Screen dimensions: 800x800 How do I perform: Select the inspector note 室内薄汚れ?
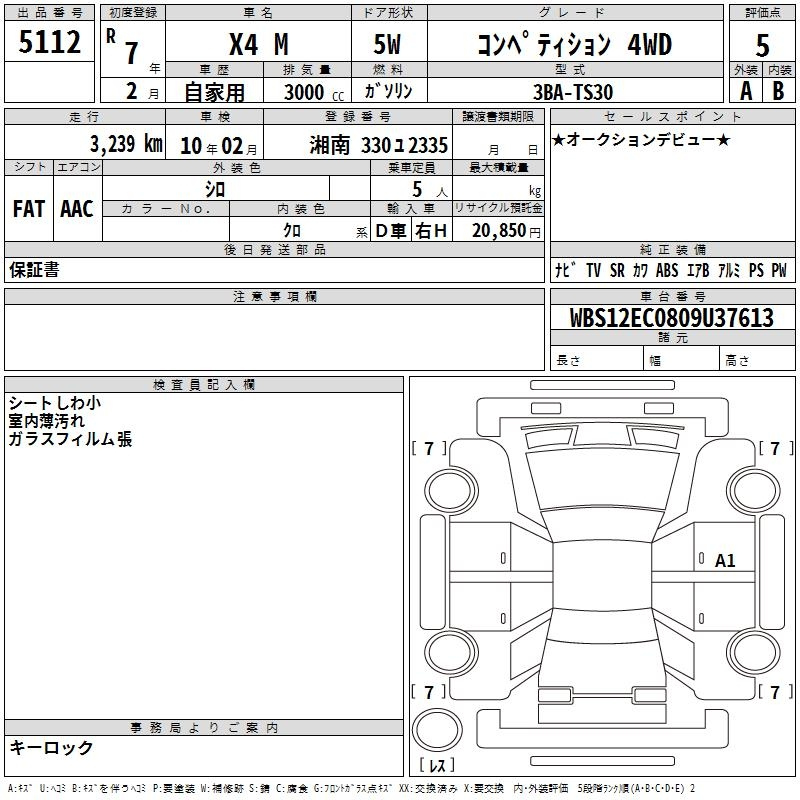[46, 421]
